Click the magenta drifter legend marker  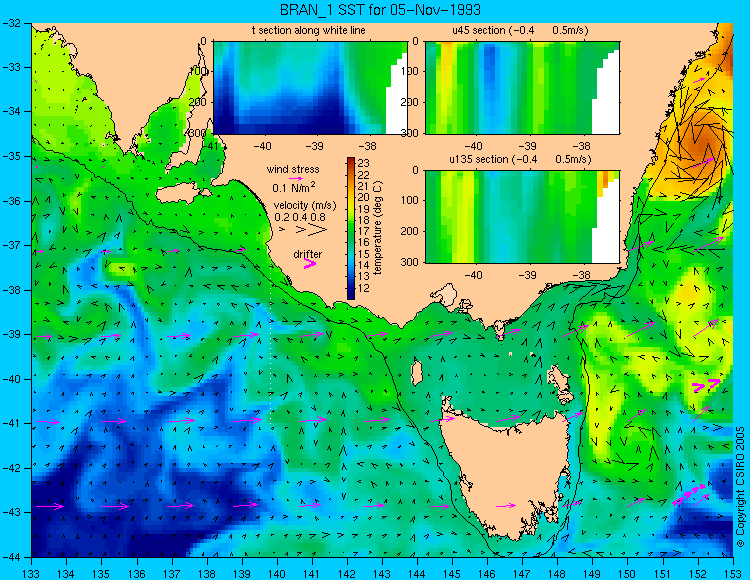[x=310, y=264]
